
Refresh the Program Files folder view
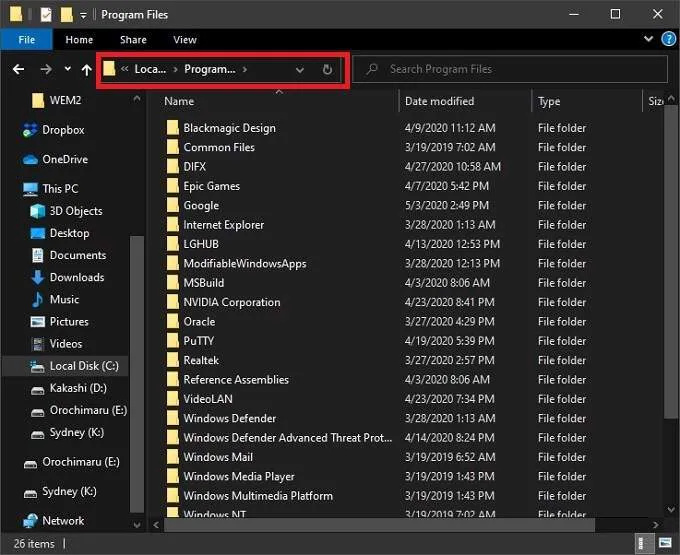(327, 70)
